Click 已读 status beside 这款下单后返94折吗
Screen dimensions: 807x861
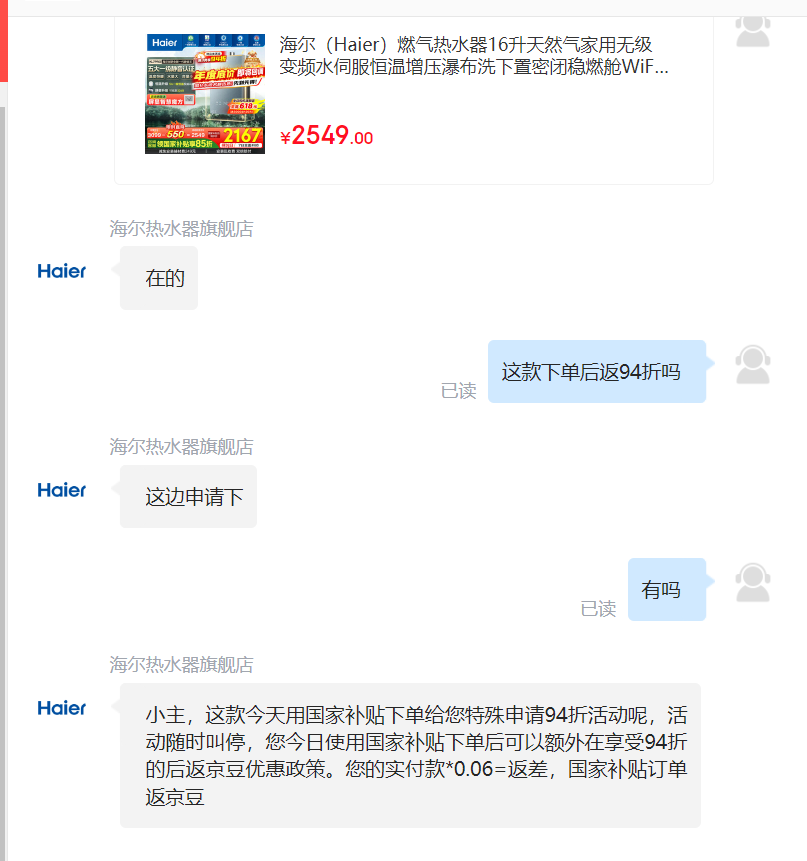pos(458,391)
